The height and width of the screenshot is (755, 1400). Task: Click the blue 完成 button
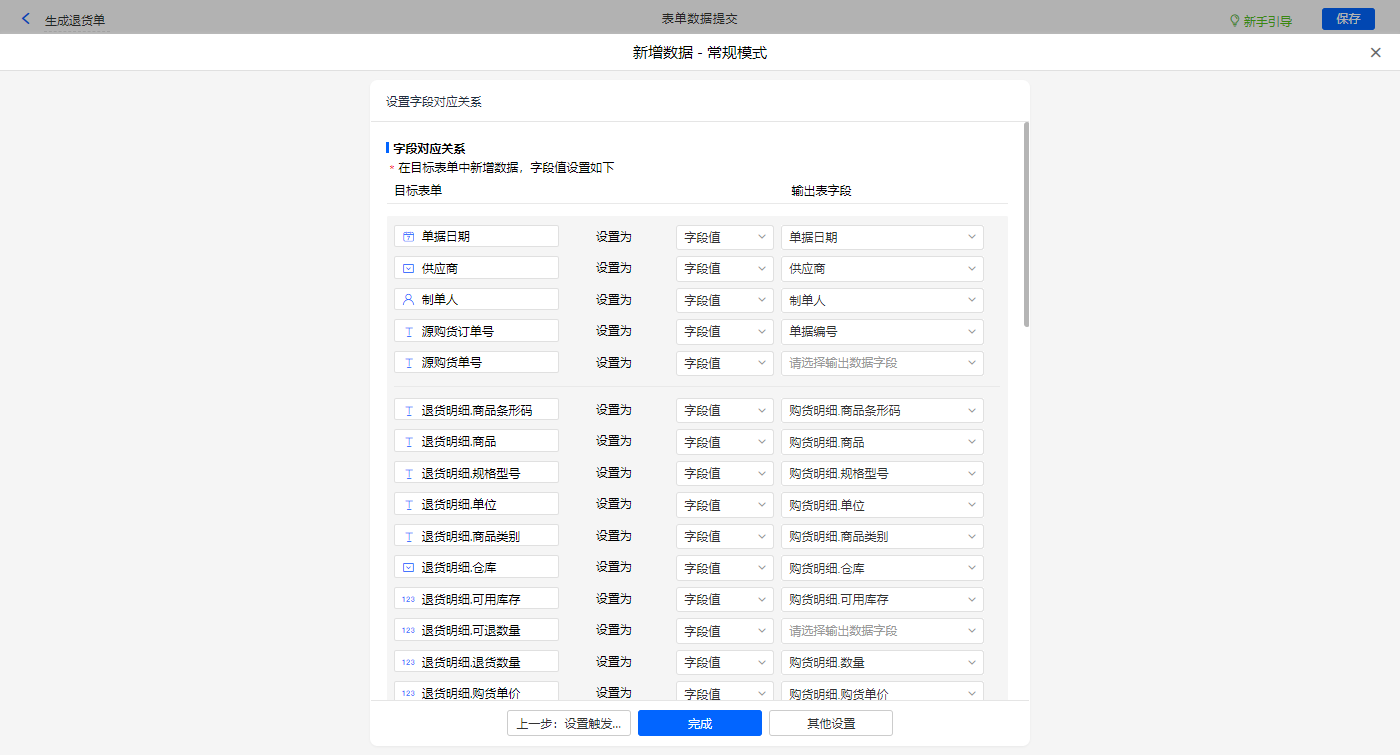699,723
